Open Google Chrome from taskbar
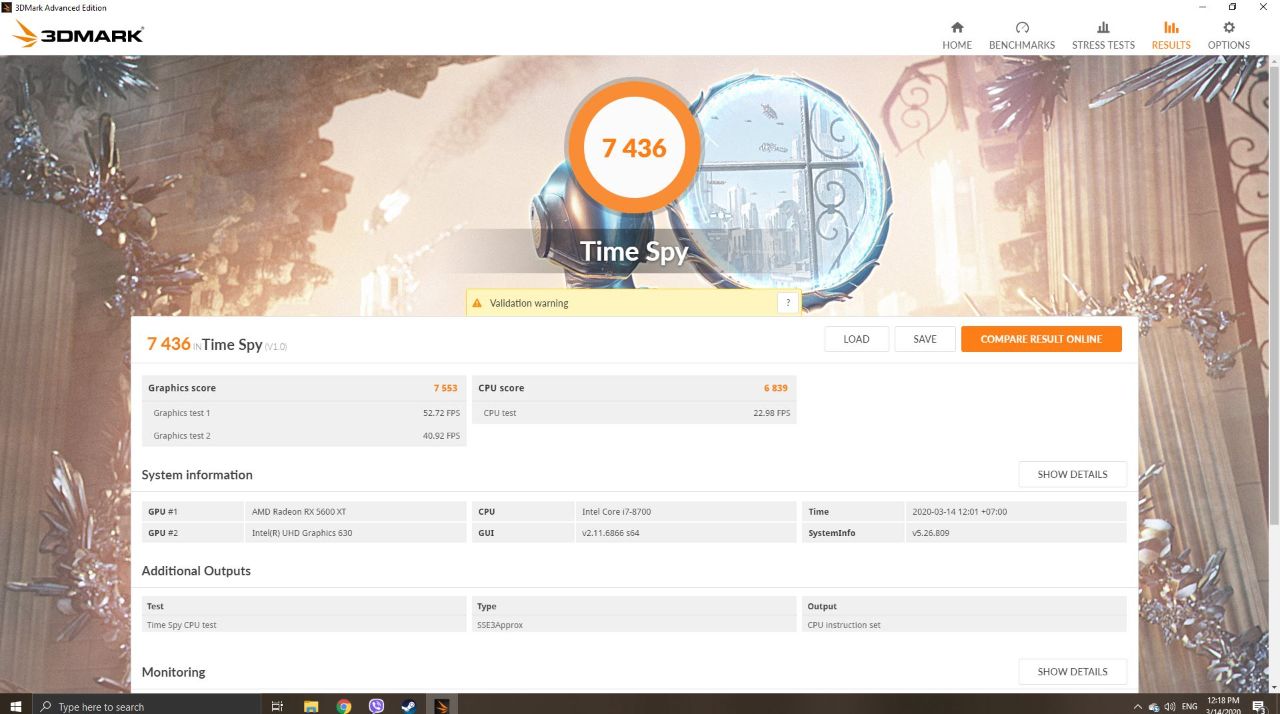Screen dimensions: 1280x714 tap(343, 706)
